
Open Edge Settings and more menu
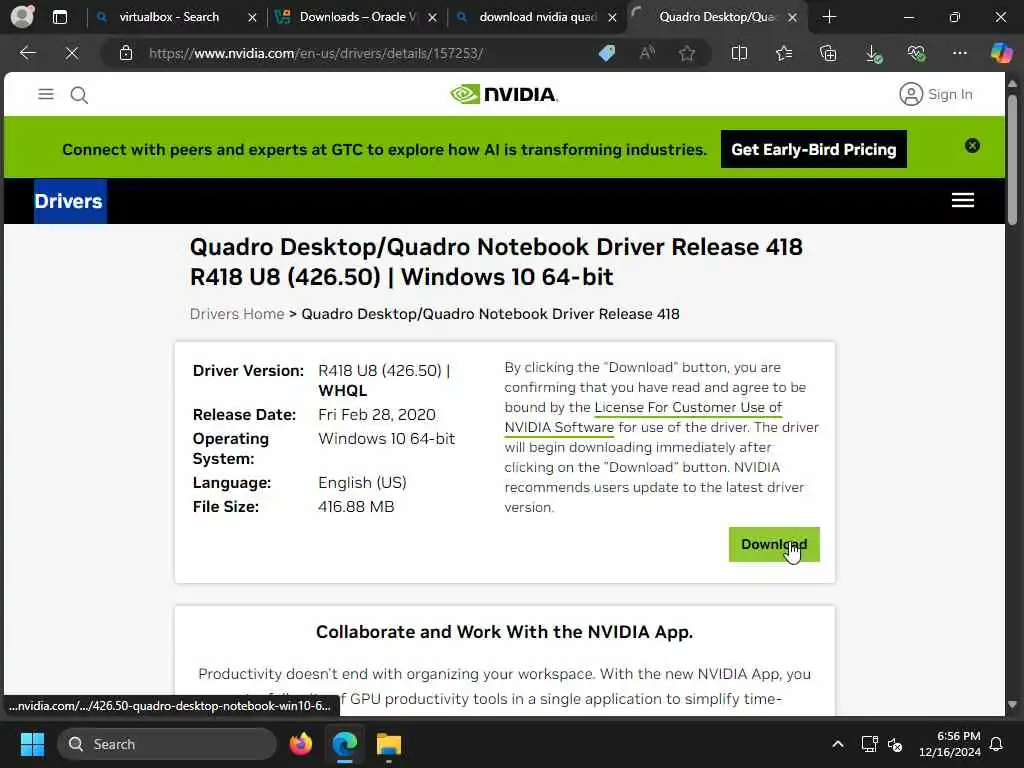coord(959,53)
